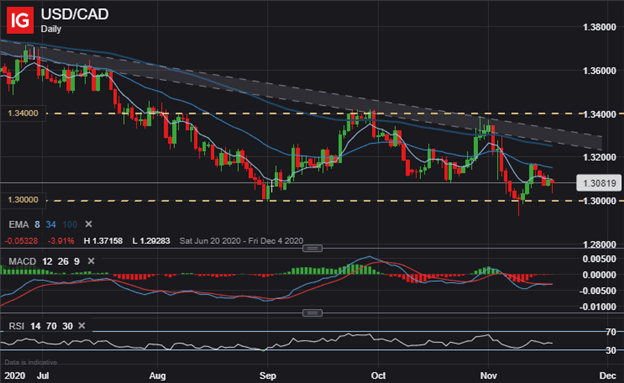Click the EMA 34 period value
This screenshot has height=383, width=624.
click(51, 225)
